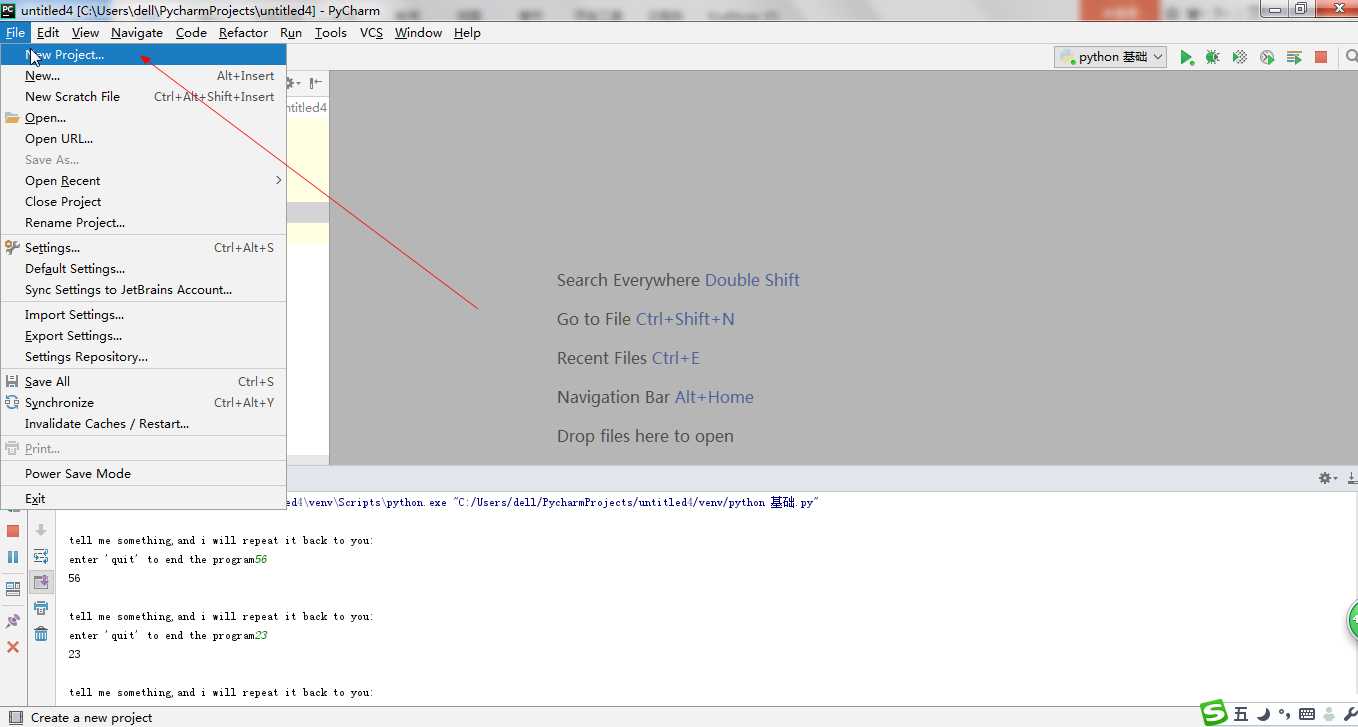This screenshot has height=727, width=1358.
Task: Choose Open... with folder icon
Action: pyautogui.click(x=143, y=118)
